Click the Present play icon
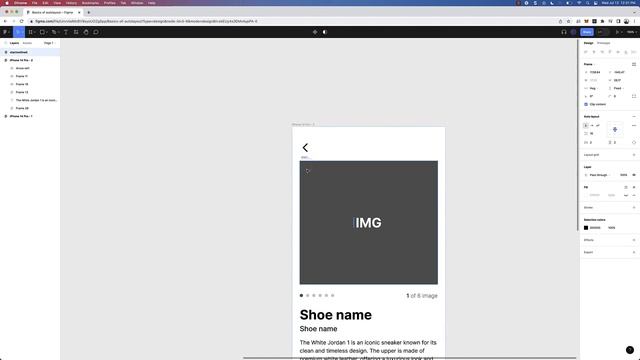 tap(617, 32)
